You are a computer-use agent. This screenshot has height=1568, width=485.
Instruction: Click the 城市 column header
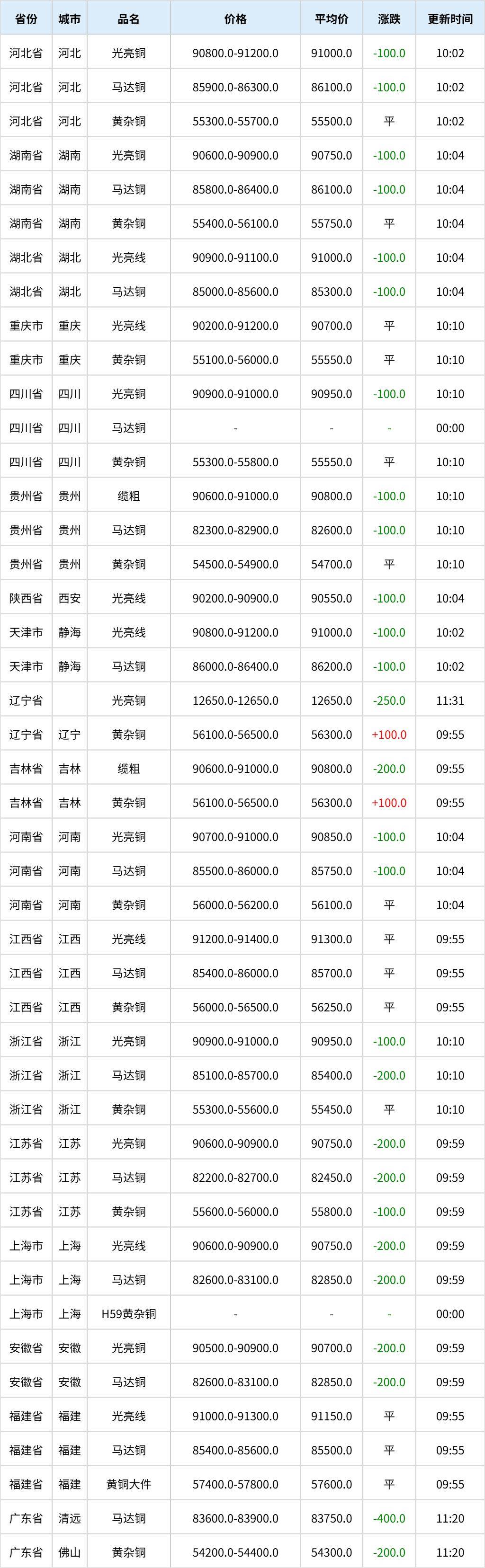70,19
